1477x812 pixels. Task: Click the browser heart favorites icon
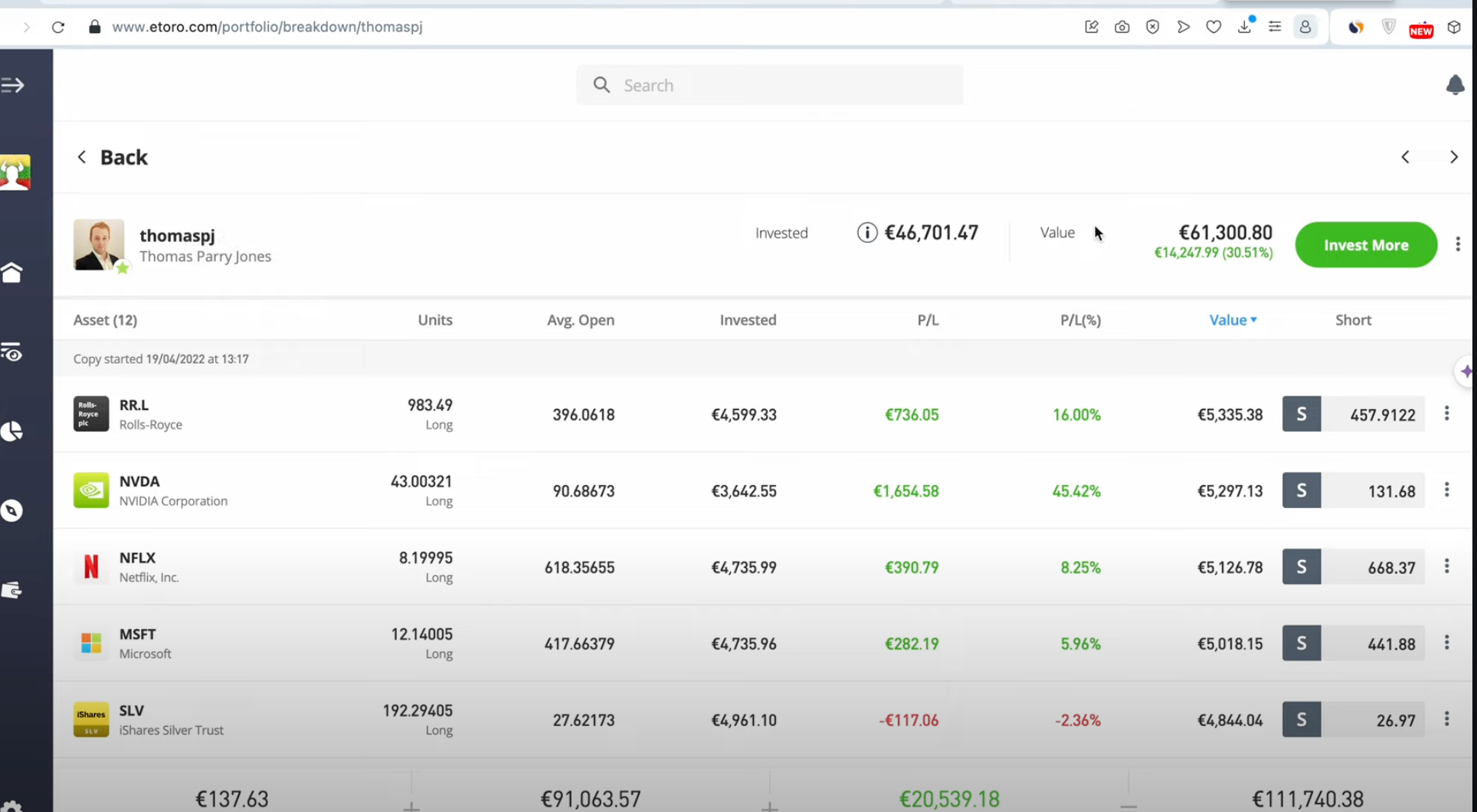coord(1213,27)
